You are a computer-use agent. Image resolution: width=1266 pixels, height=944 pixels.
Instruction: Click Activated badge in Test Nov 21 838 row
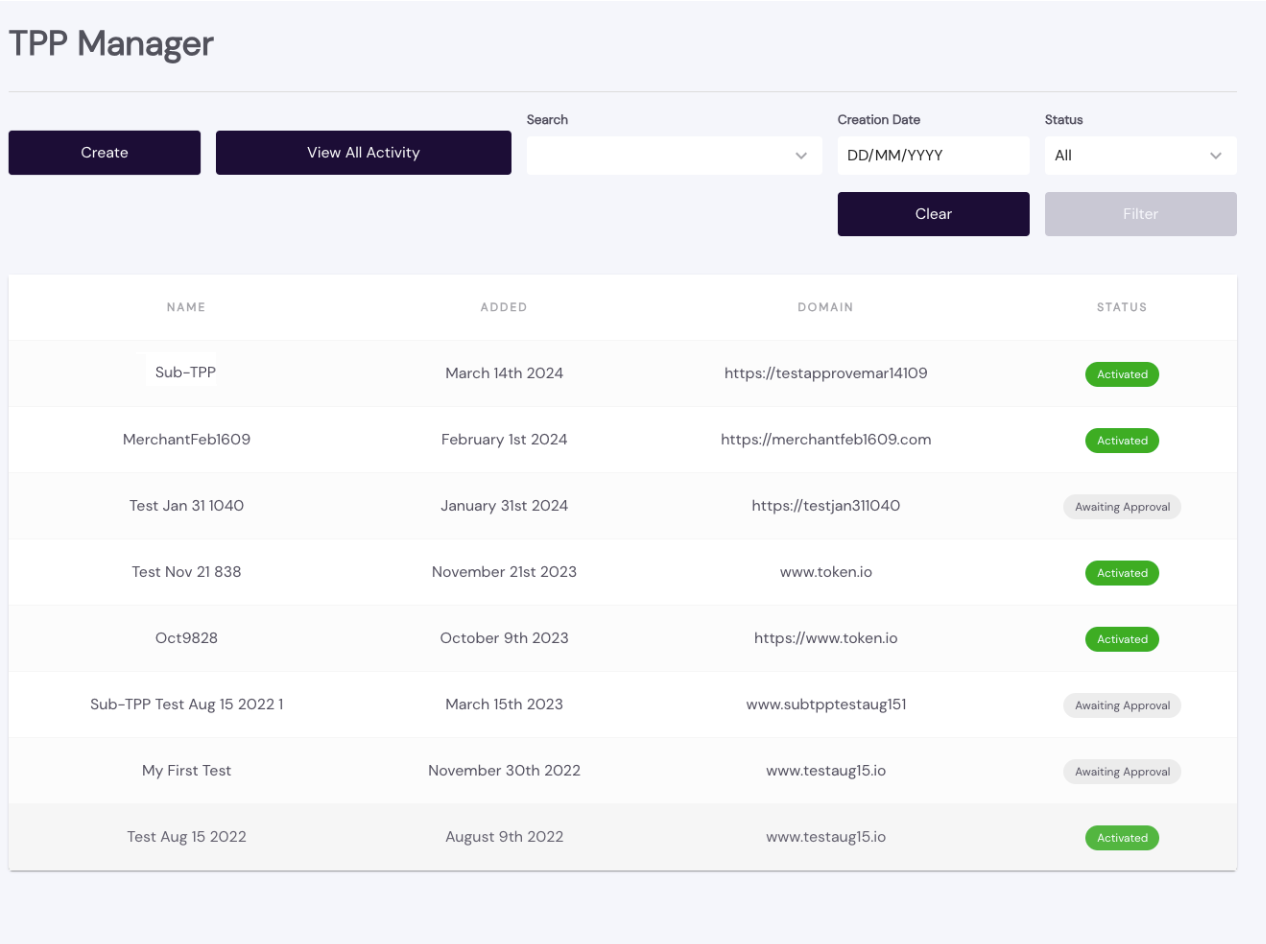coord(1121,573)
